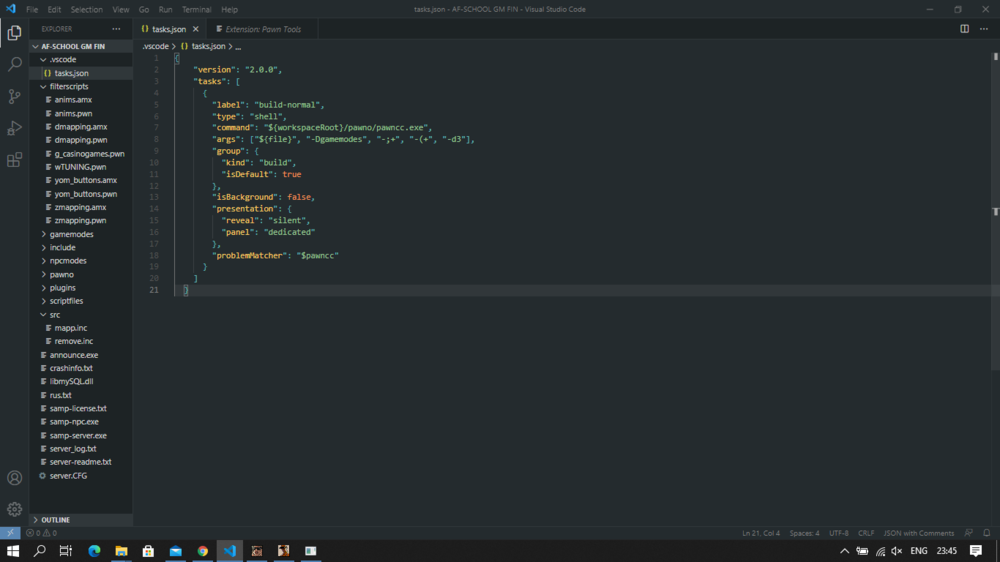
Task: Click the remote window indicator in status bar
Action: [10, 533]
